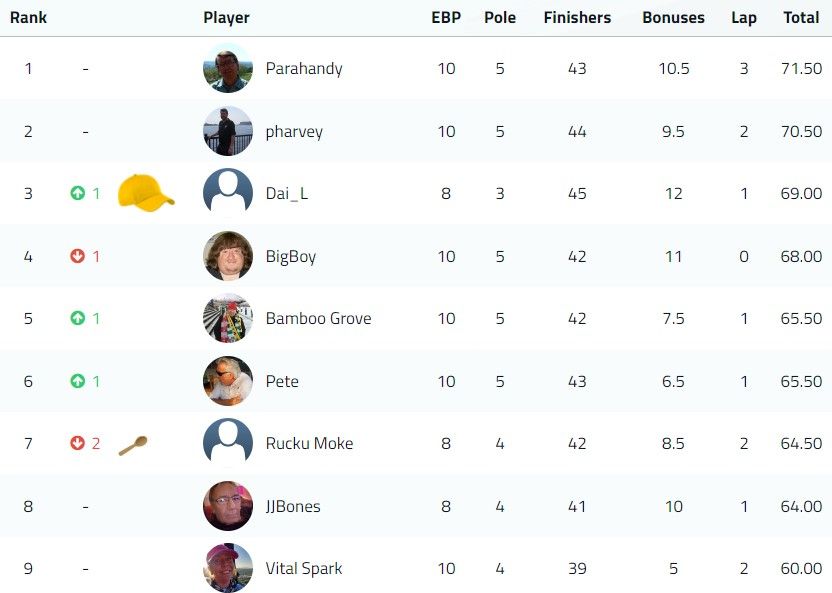Sort by the Finishers column header
Viewport: 832px width, 593px height.
click(x=577, y=18)
